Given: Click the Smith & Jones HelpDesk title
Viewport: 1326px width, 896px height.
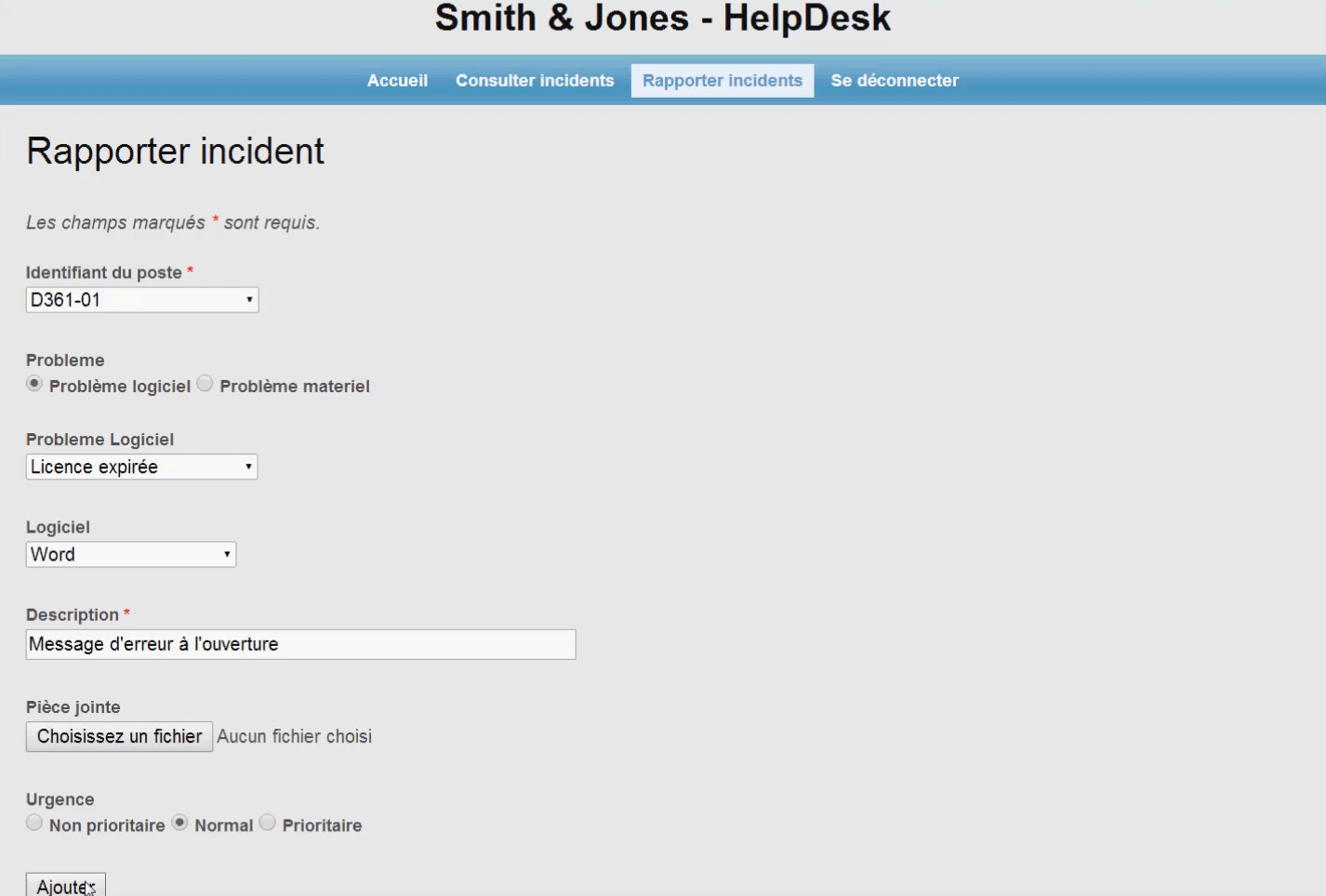Looking at the screenshot, I should [x=662, y=19].
